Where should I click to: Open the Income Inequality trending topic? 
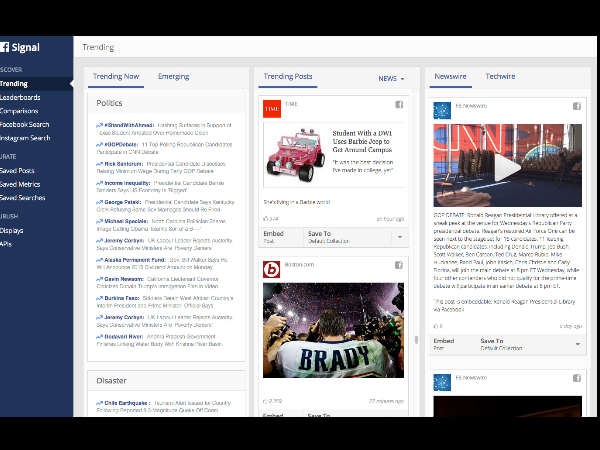coord(127,183)
